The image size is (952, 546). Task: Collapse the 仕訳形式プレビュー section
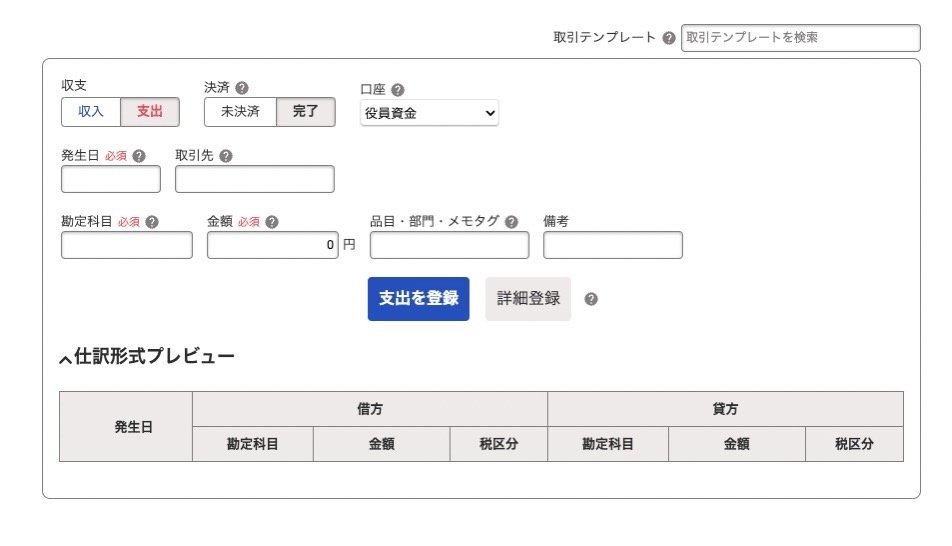point(147,357)
